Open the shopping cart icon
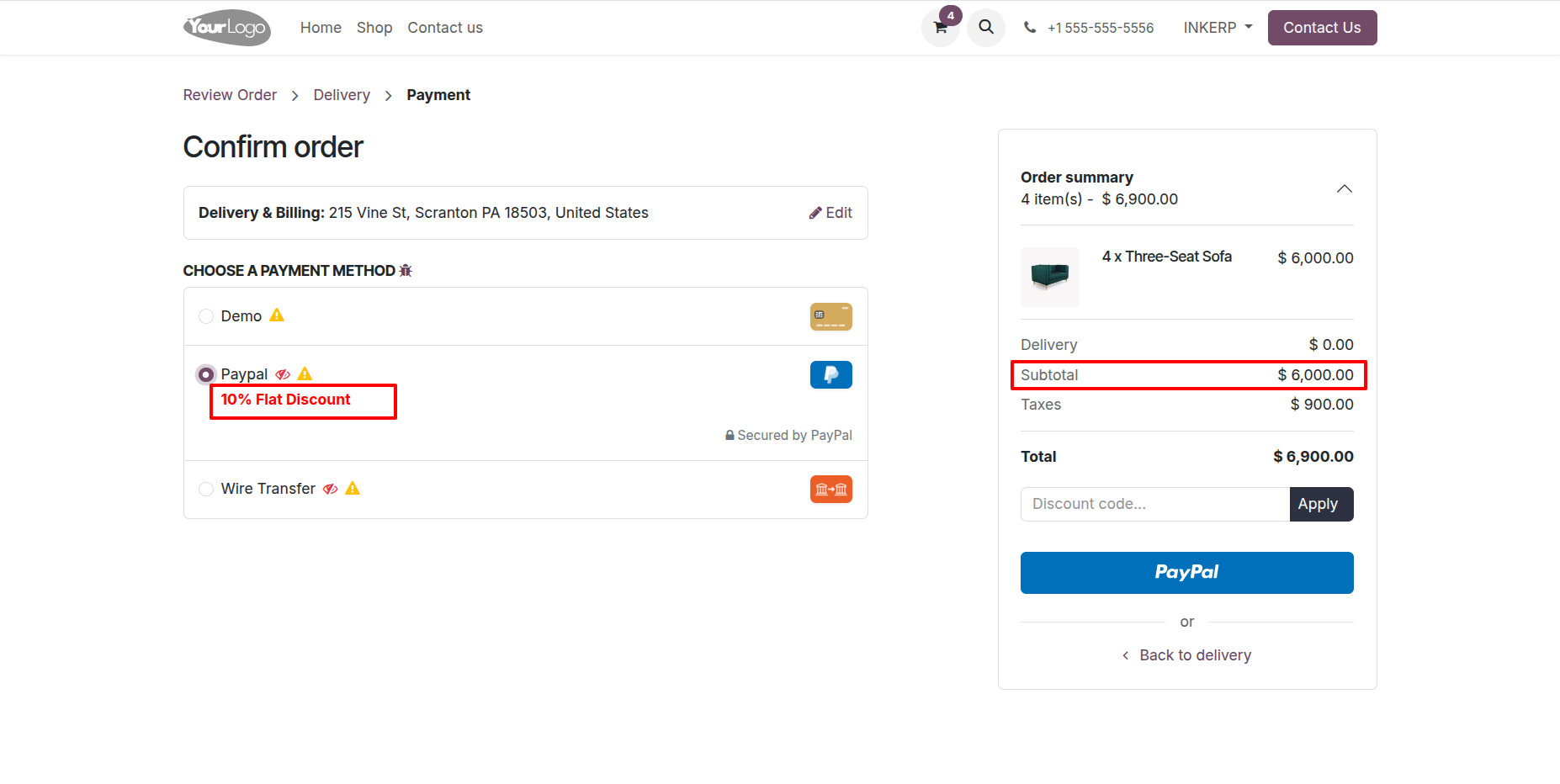This screenshot has height=784, width=1560. 940,28
